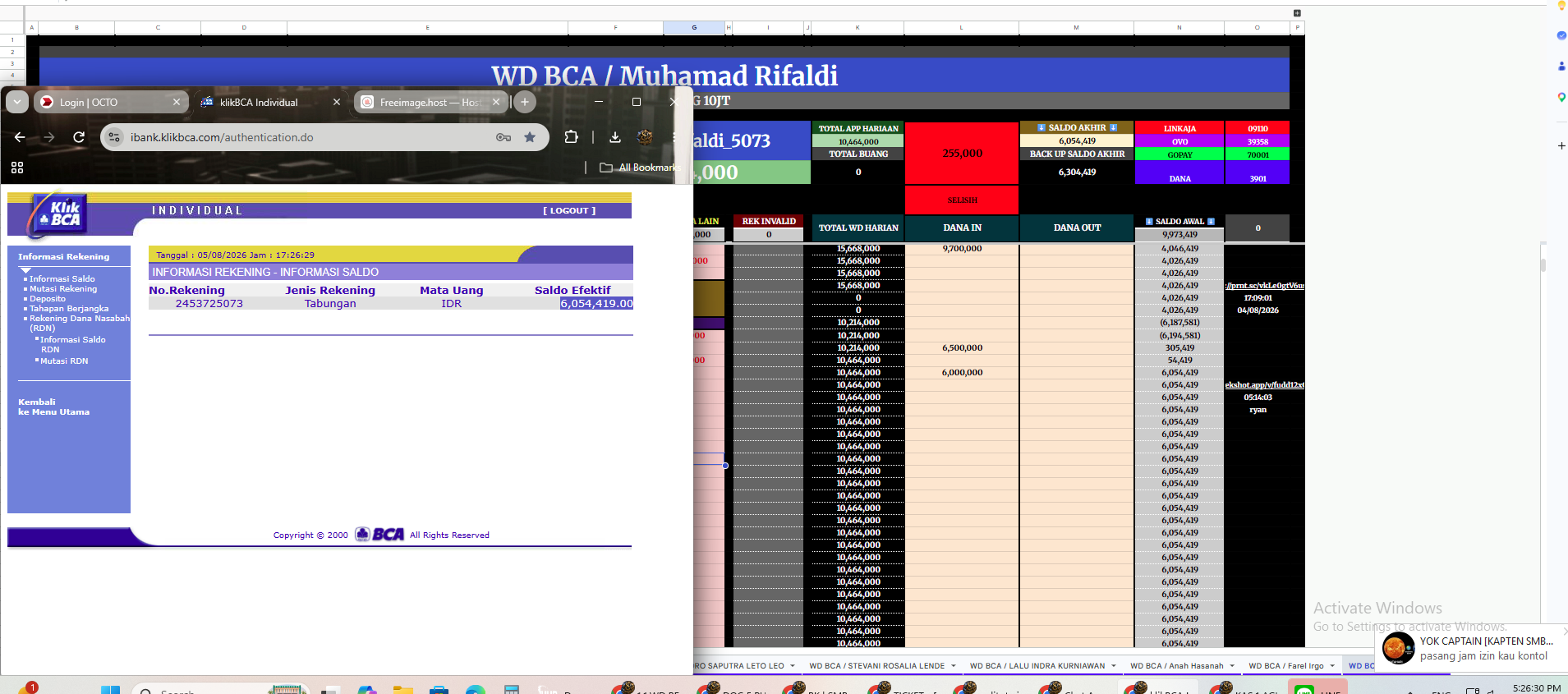Open the browser extensions puzzle icon
The image size is (1568, 694).
click(571, 137)
